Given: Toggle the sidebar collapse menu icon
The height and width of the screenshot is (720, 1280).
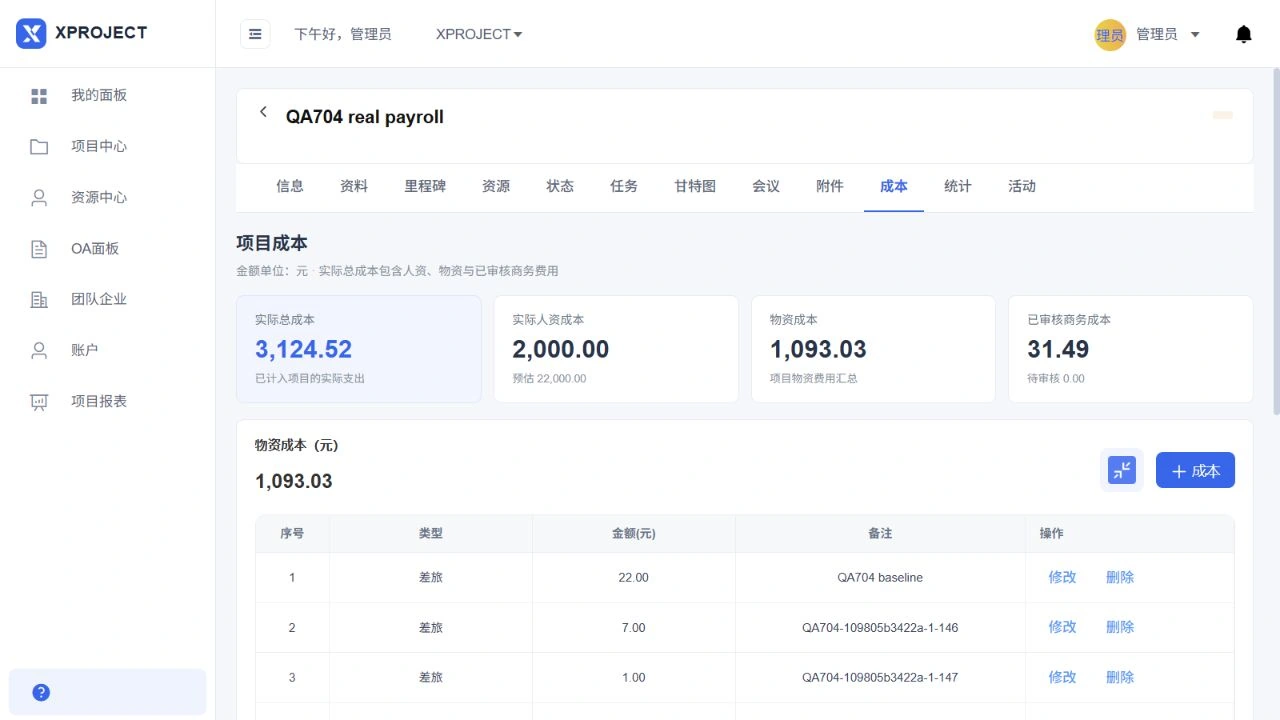Looking at the screenshot, I should click(255, 34).
